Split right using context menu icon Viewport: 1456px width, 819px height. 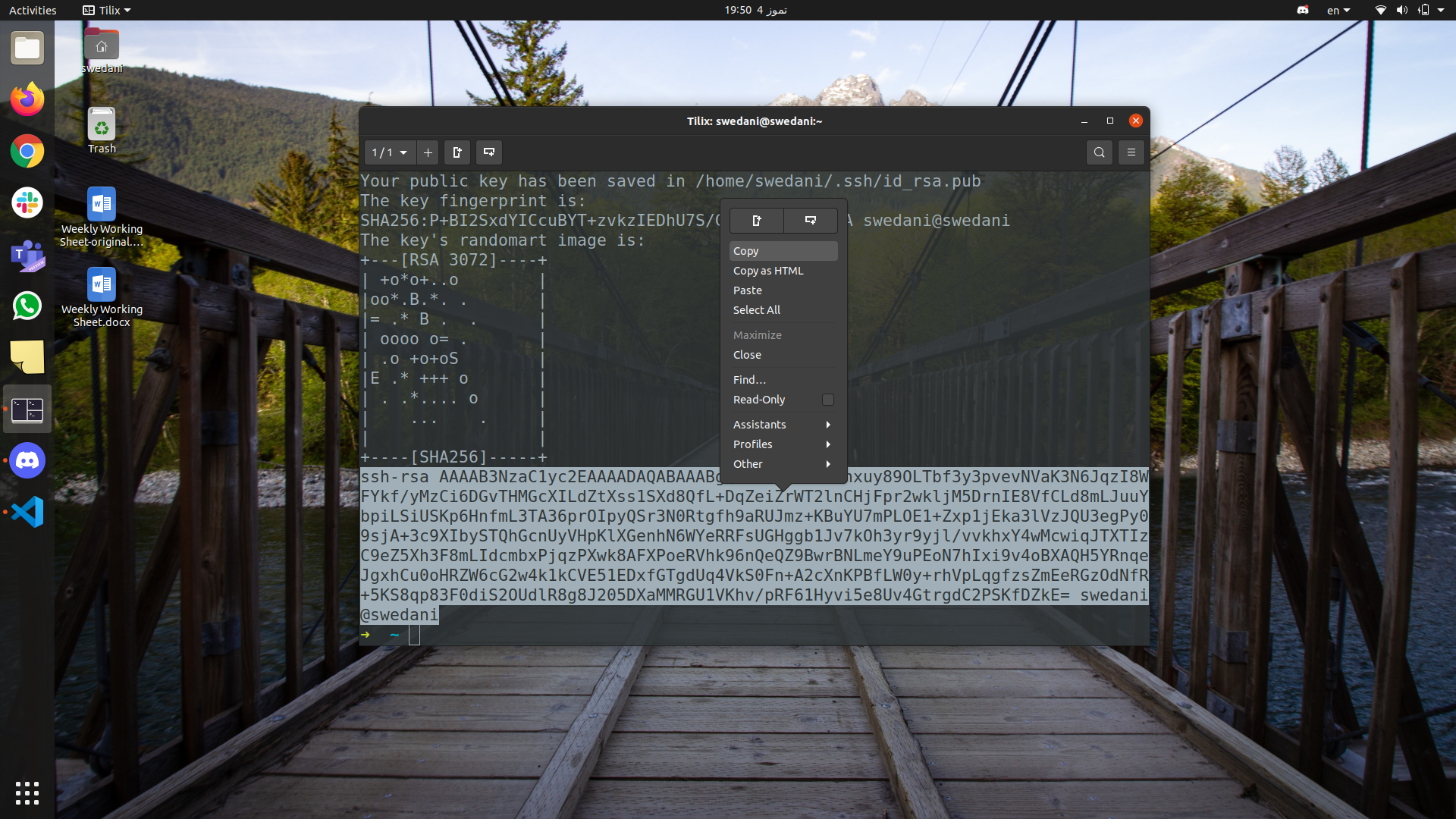756,221
